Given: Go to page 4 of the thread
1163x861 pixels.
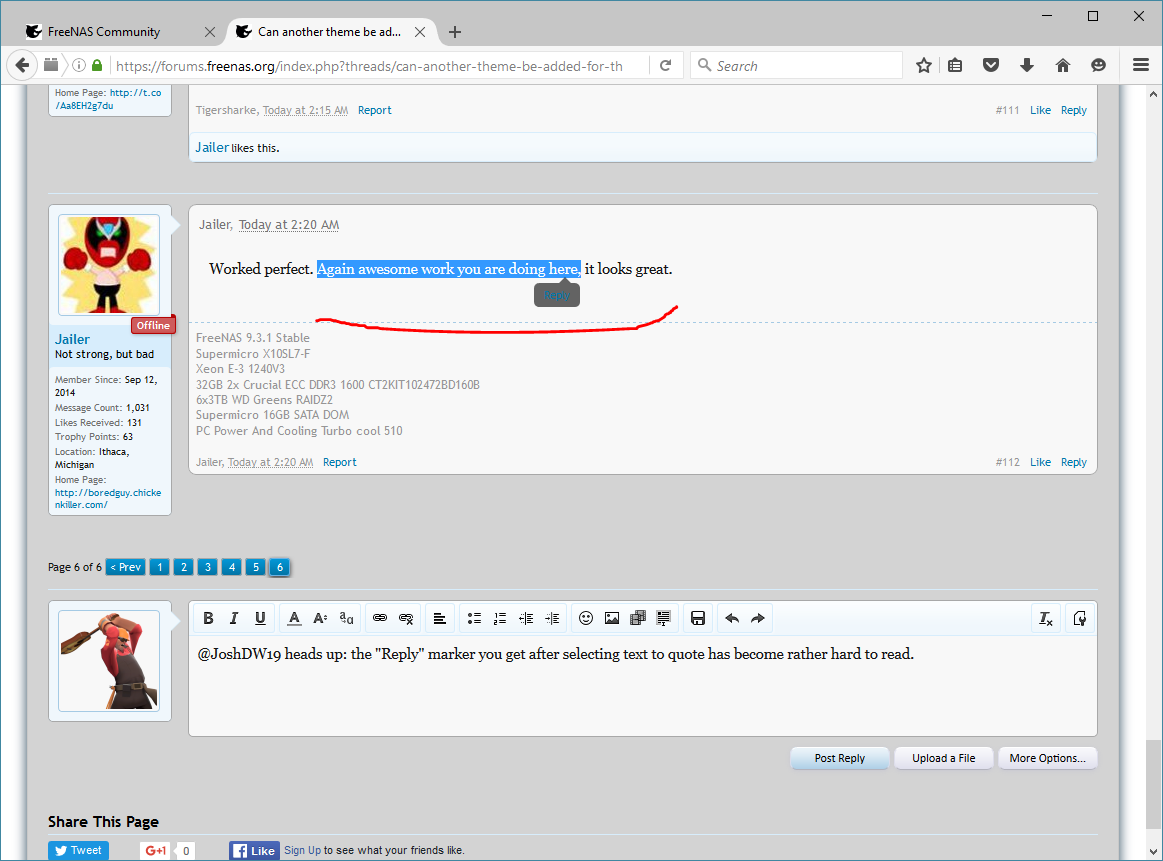Looking at the screenshot, I should [232, 567].
